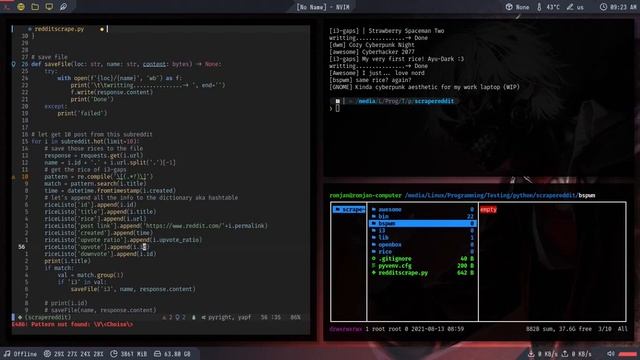
Task: Click ranger's 'ronjan@ronjan-computer' title text
Action: click(365, 196)
